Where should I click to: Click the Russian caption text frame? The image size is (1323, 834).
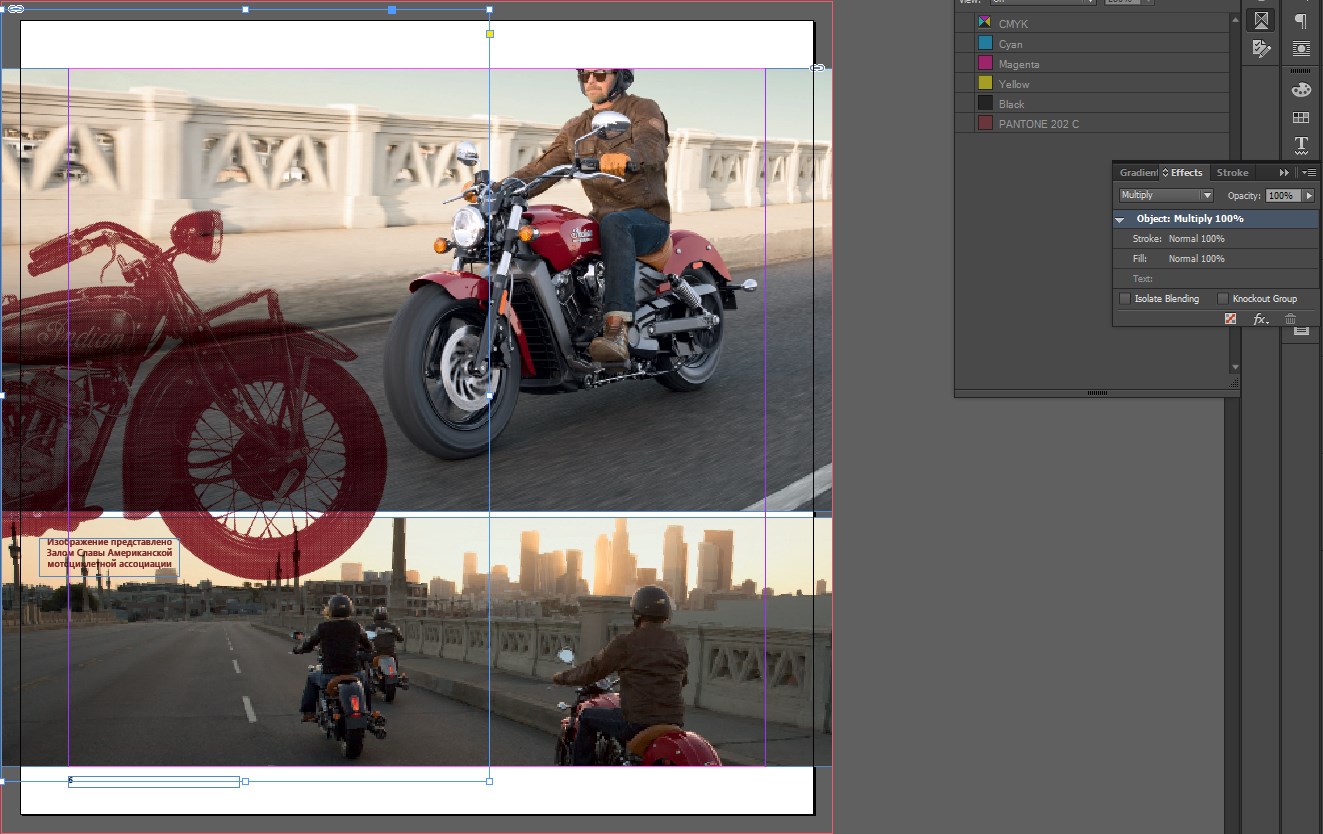point(109,555)
